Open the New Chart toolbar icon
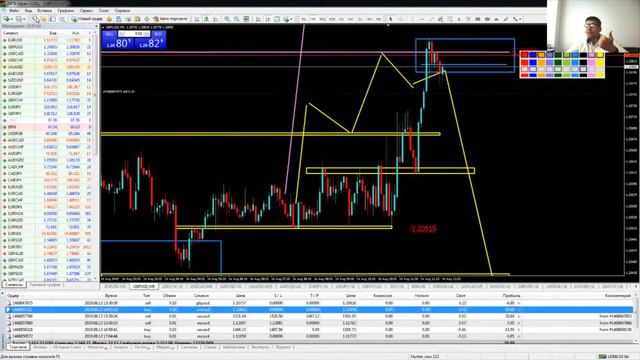Viewport: 640px width, 360px height. (7, 19)
